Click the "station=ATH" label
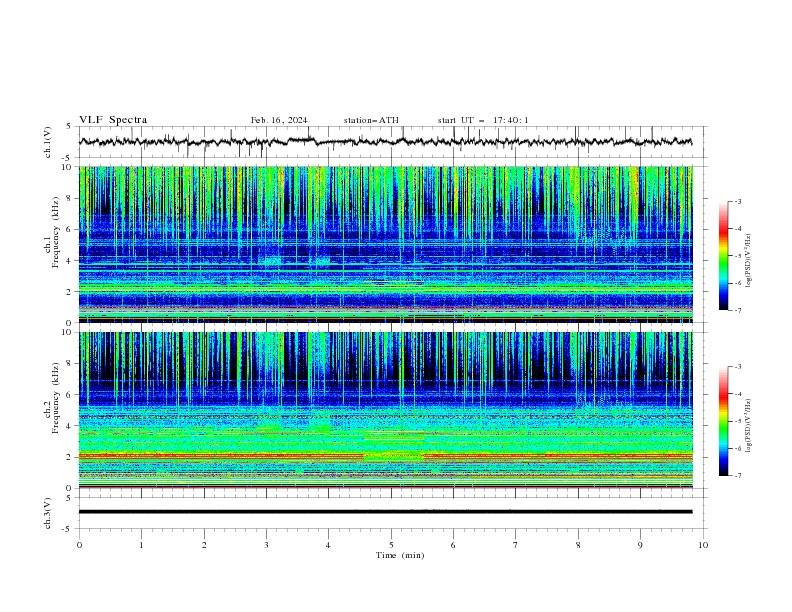The image size is (792, 612). pyautogui.click(x=371, y=120)
